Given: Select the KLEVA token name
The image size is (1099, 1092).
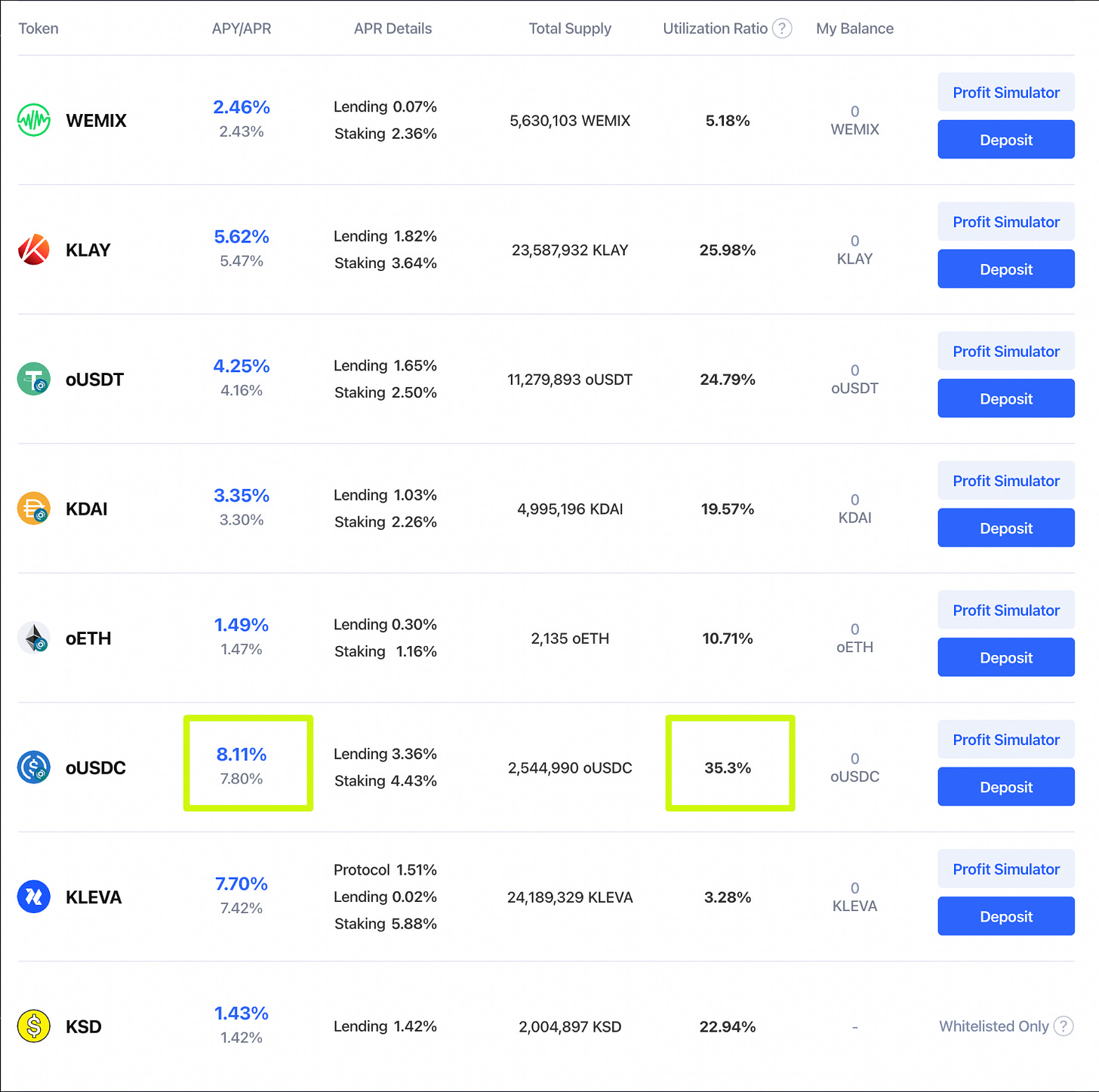Looking at the screenshot, I should point(94,897).
